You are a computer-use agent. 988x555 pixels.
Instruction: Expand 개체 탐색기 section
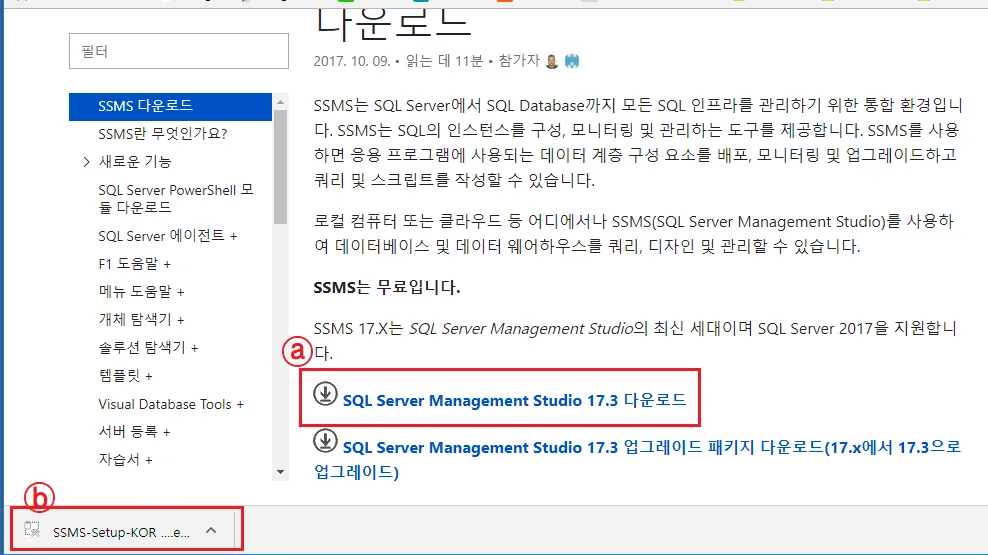[141, 319]
